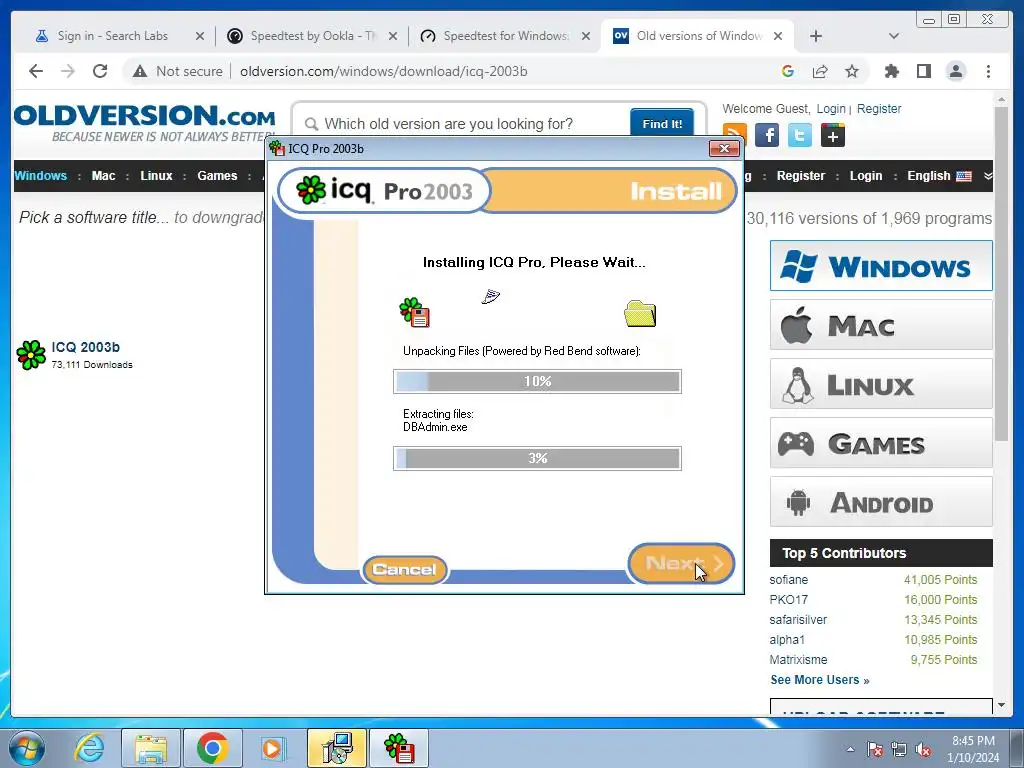Open contributor Matrixisme

798,660
